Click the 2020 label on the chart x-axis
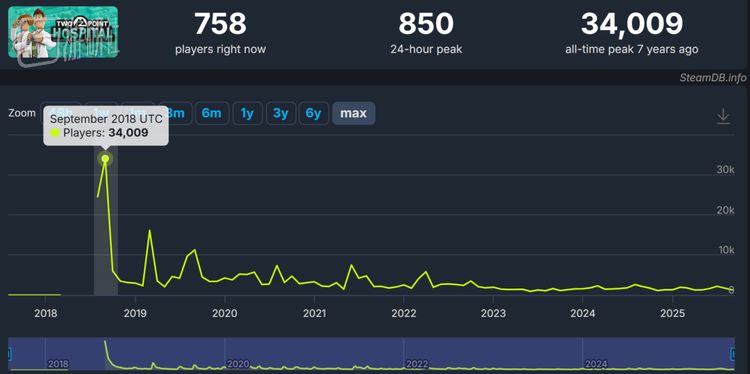 tap(224, 313)
